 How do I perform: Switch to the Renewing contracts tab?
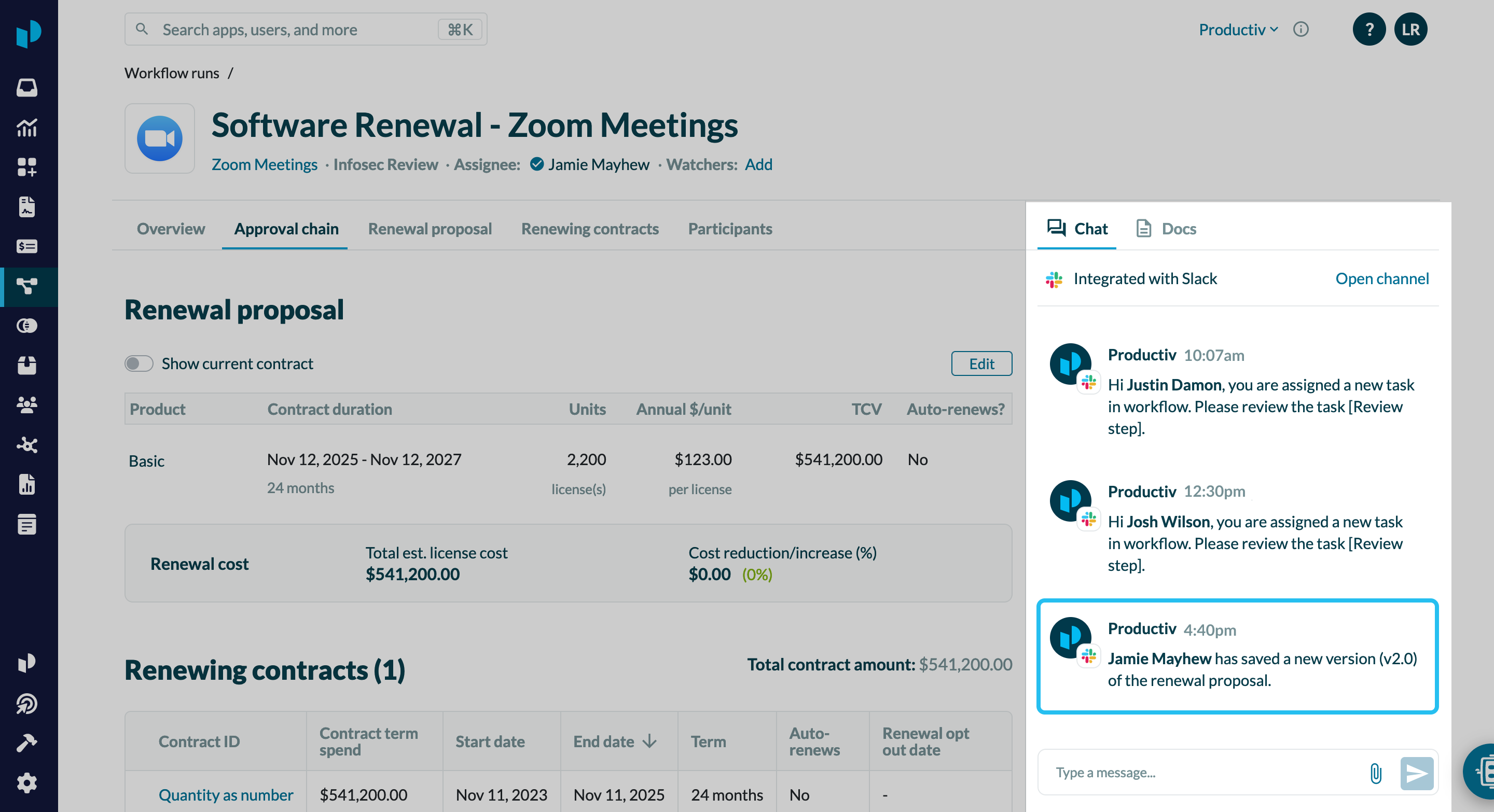point(589,229)
